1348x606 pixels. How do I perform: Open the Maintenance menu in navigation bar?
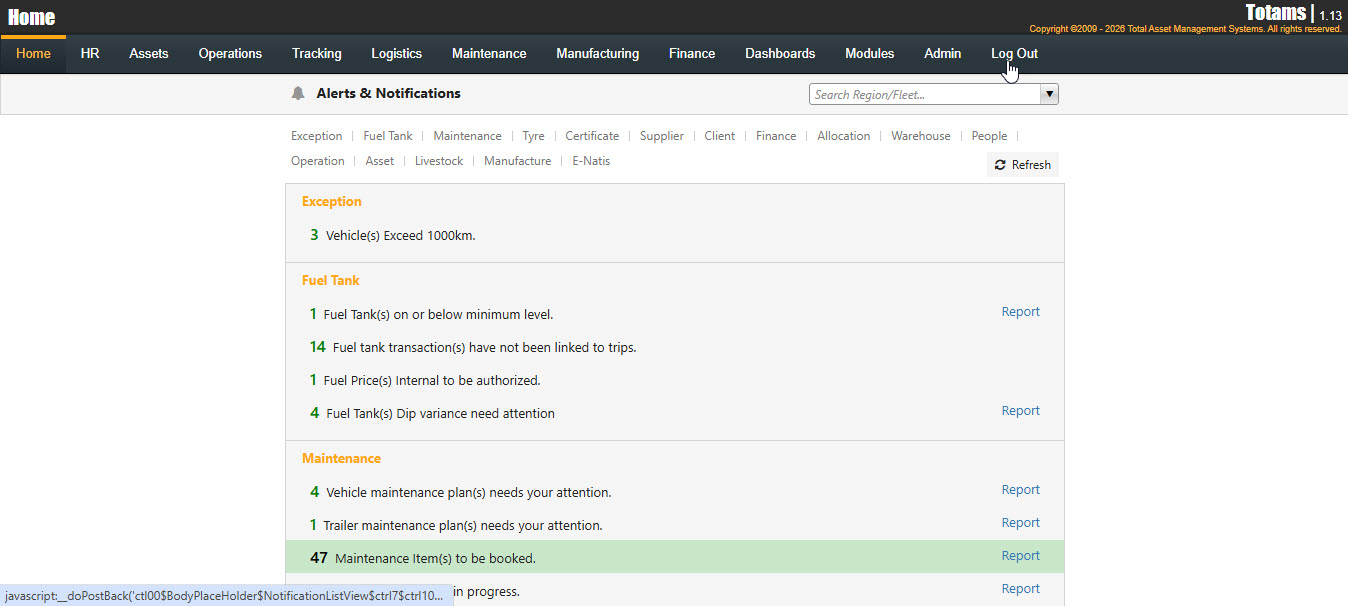[x=488, y=54]
